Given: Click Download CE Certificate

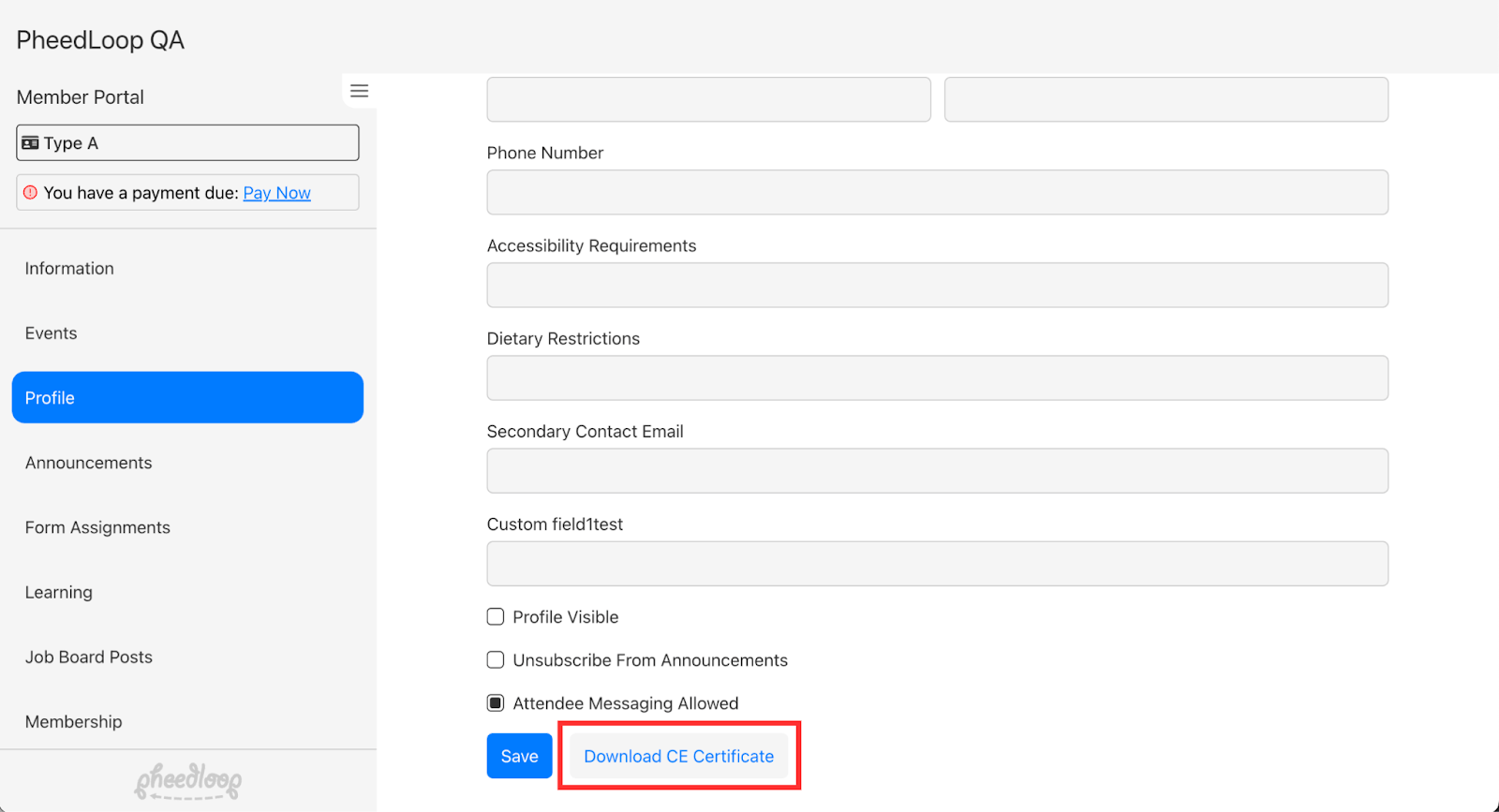Looking at the screenshot, I should tap(679, 756).
